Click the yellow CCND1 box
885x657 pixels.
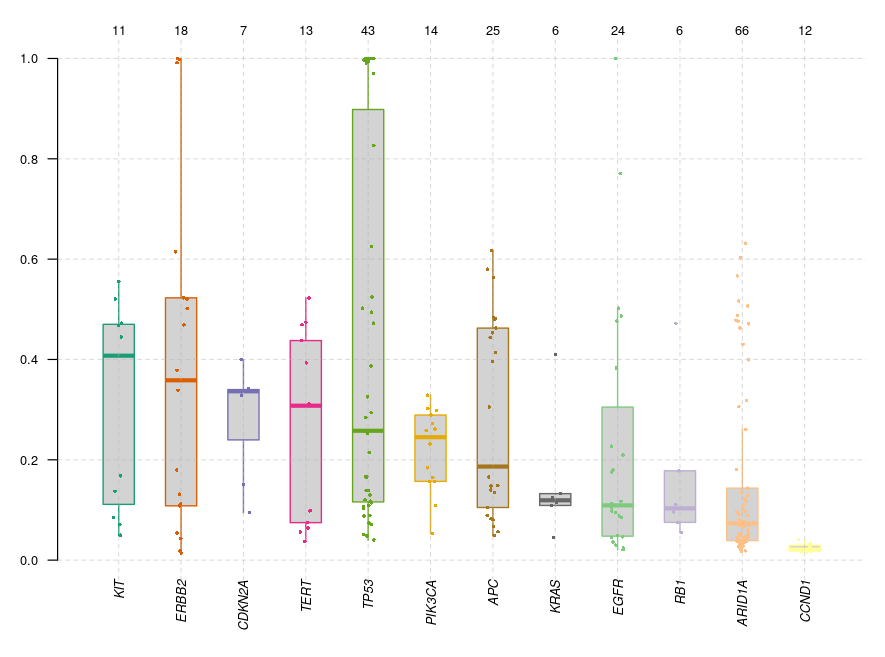tap(805, 548)
